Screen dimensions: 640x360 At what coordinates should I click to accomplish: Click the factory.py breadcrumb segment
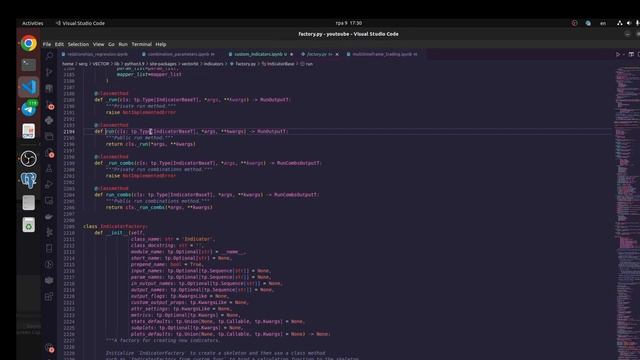point(243,64)
